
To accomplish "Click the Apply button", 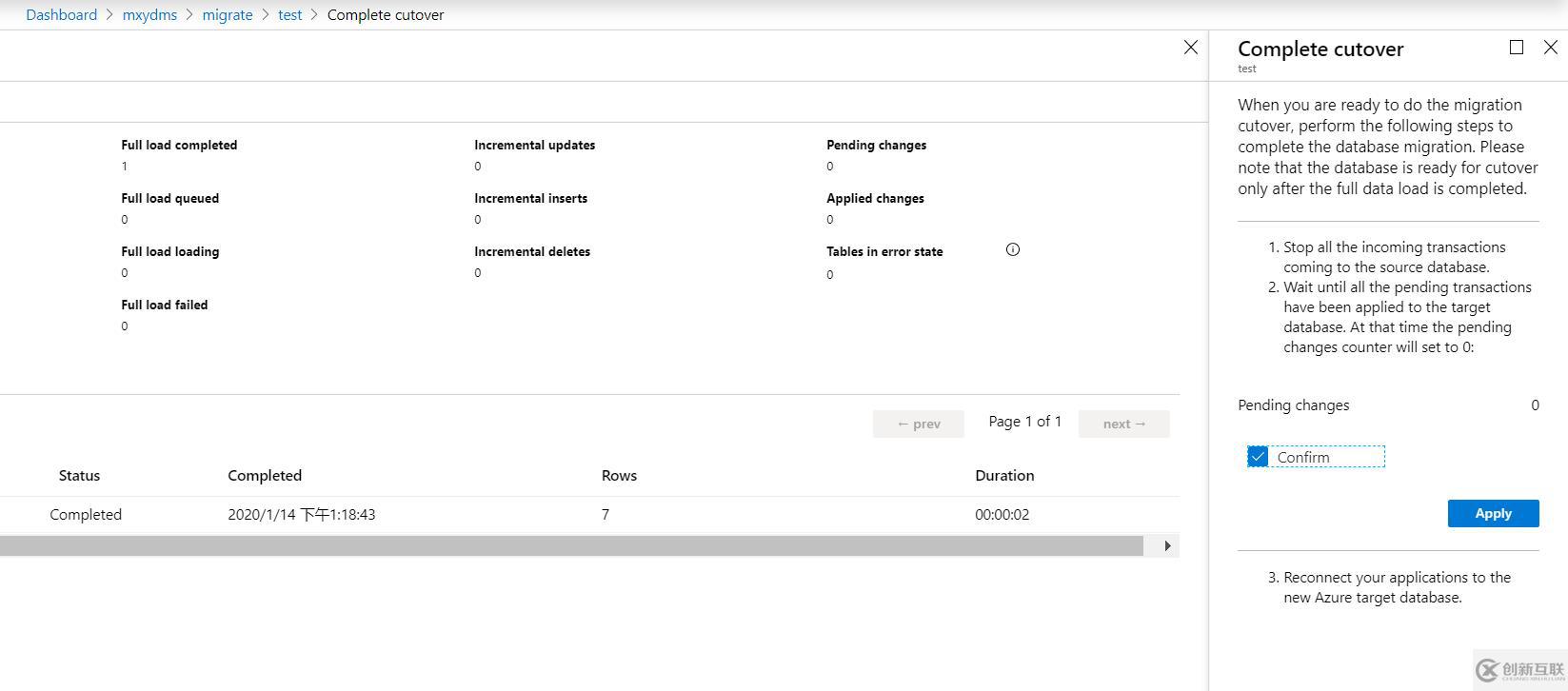I will point(1493,513).
